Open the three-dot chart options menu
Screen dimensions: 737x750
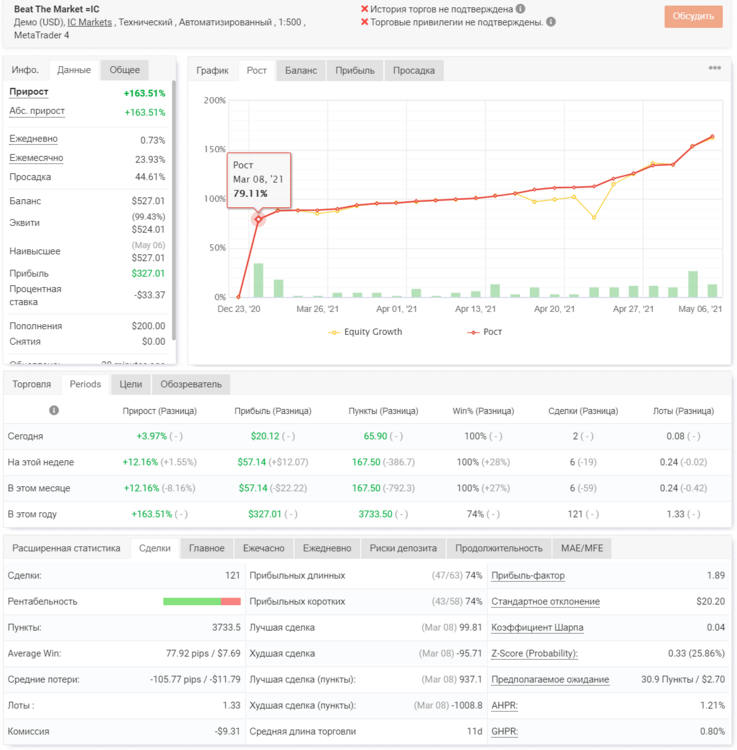coord(715,68)
